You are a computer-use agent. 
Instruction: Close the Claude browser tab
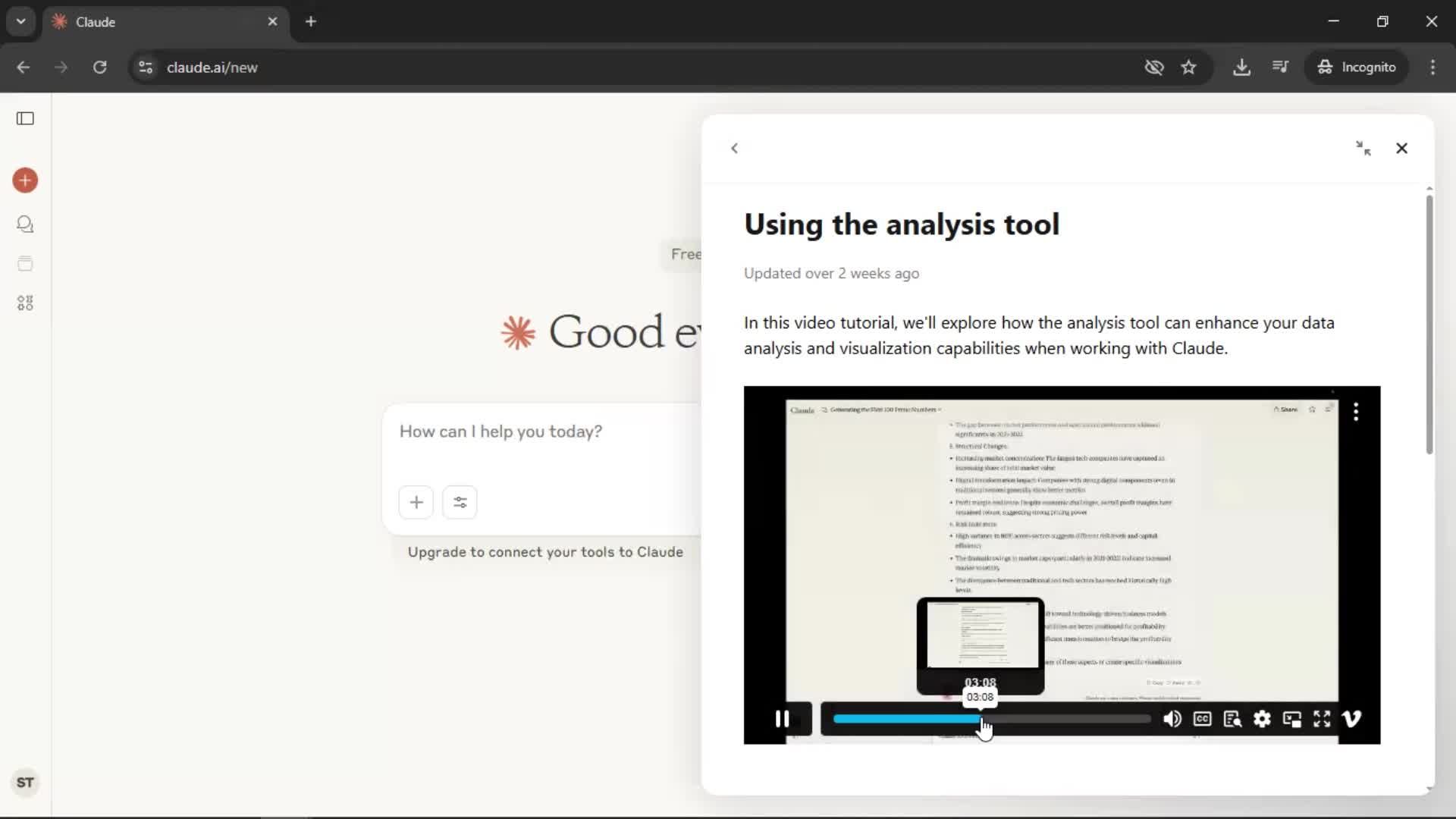(x=272, y=21)
